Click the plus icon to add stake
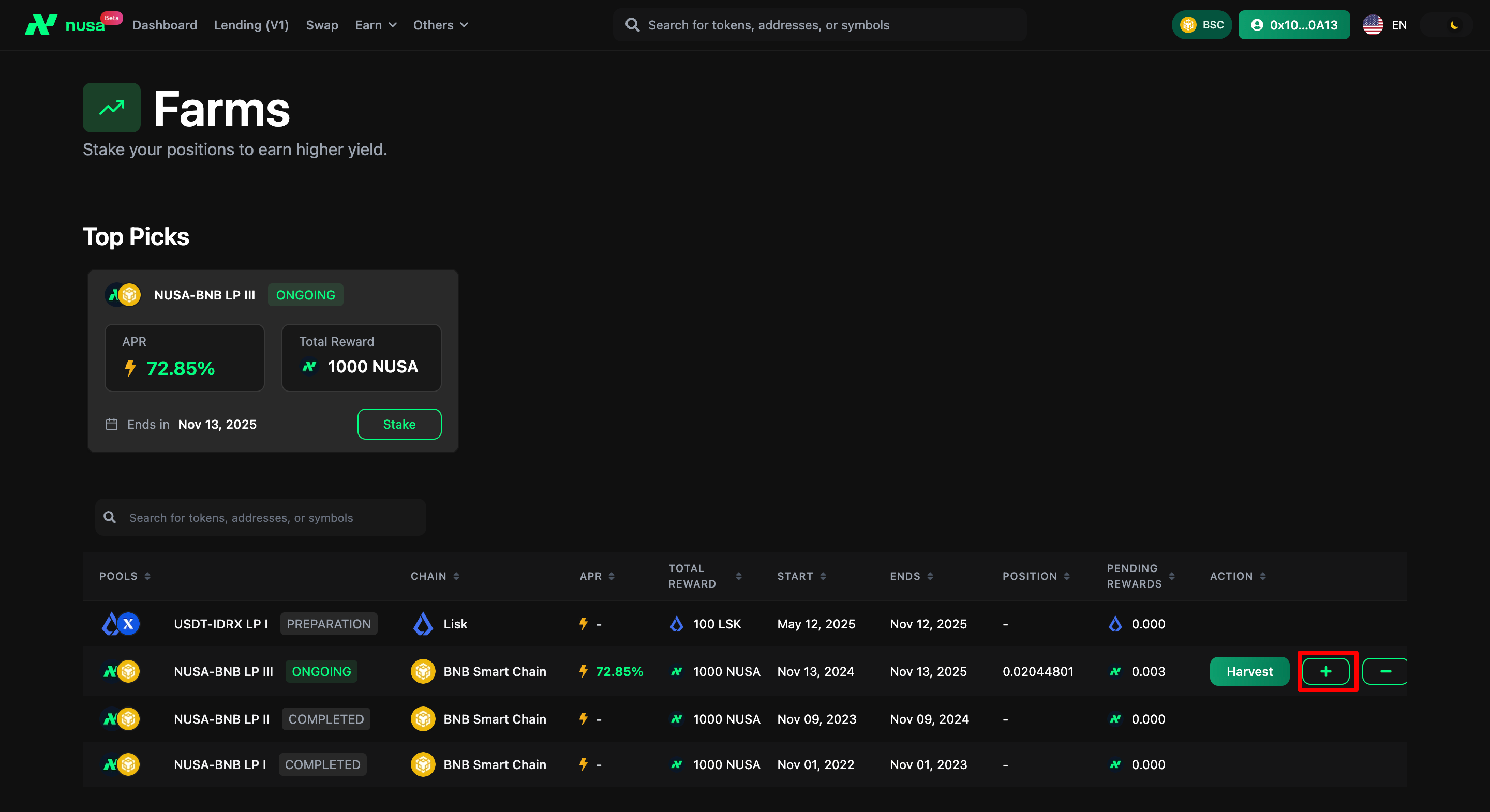Image resolution: width=1490 pixels, height=812 pixels. pyautogui.click(x=1325, y=671)
